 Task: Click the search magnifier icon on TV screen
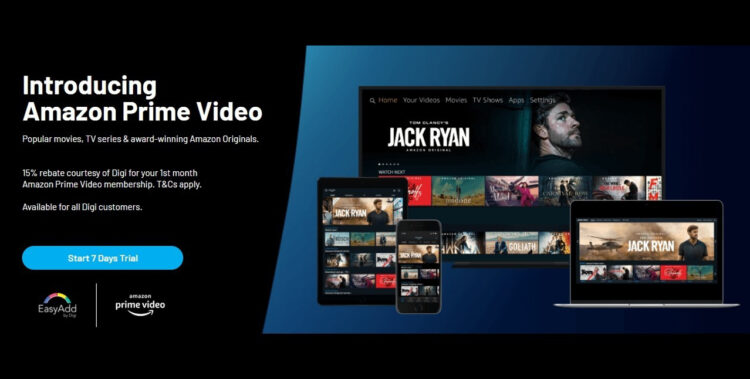point(372,100)
